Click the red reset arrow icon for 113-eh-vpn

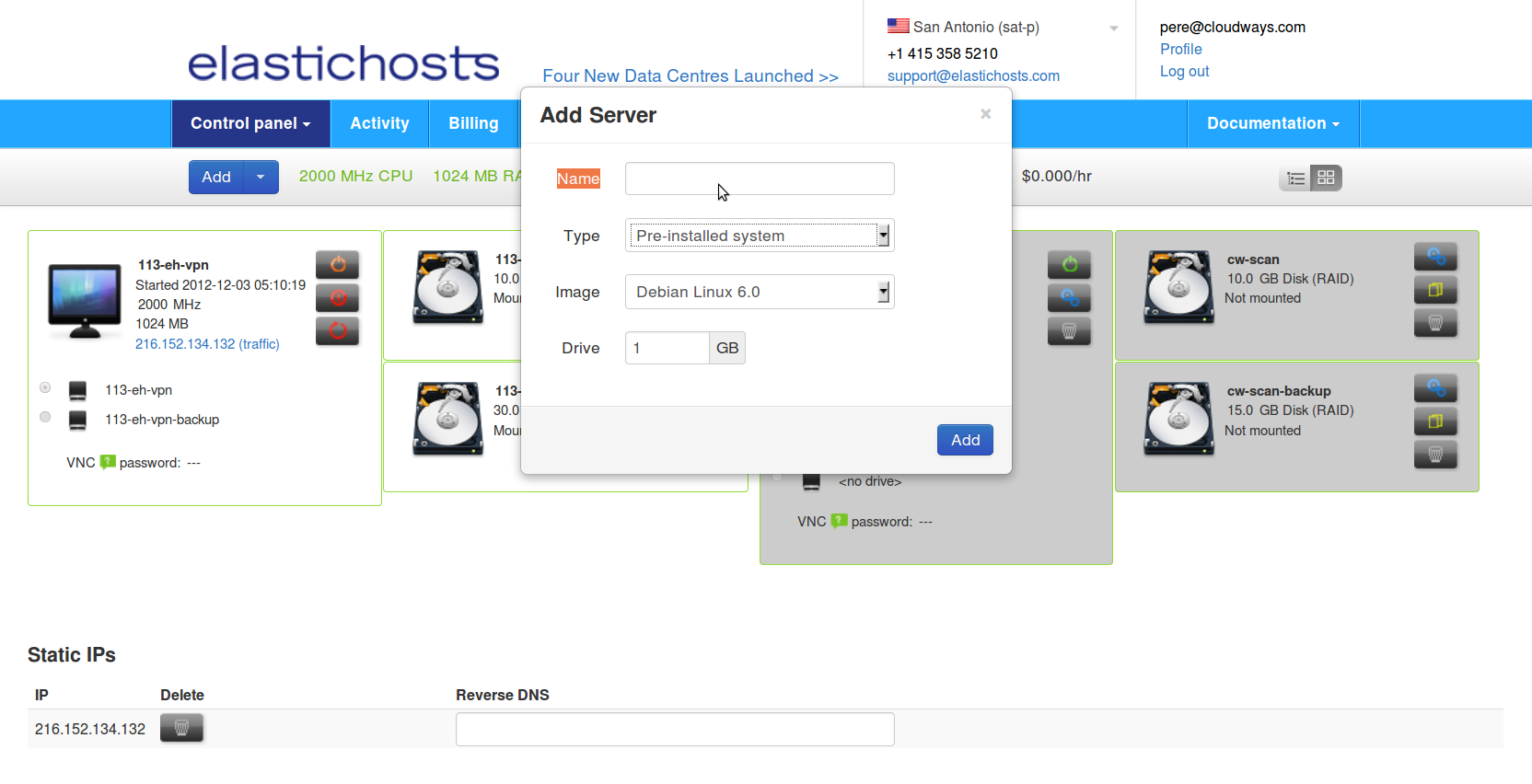click(337, 331)
